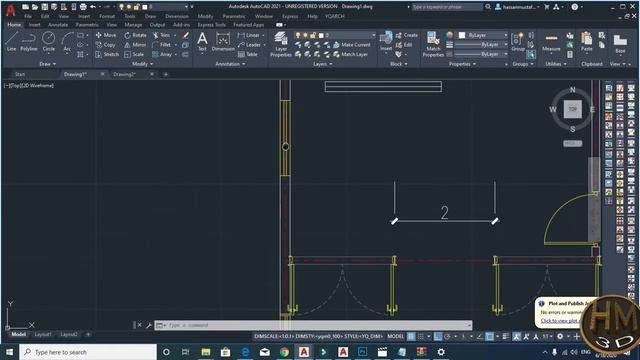Viewport: 640px width, 360px height.
Task: Click the command line input field
Action: point(313,325)
